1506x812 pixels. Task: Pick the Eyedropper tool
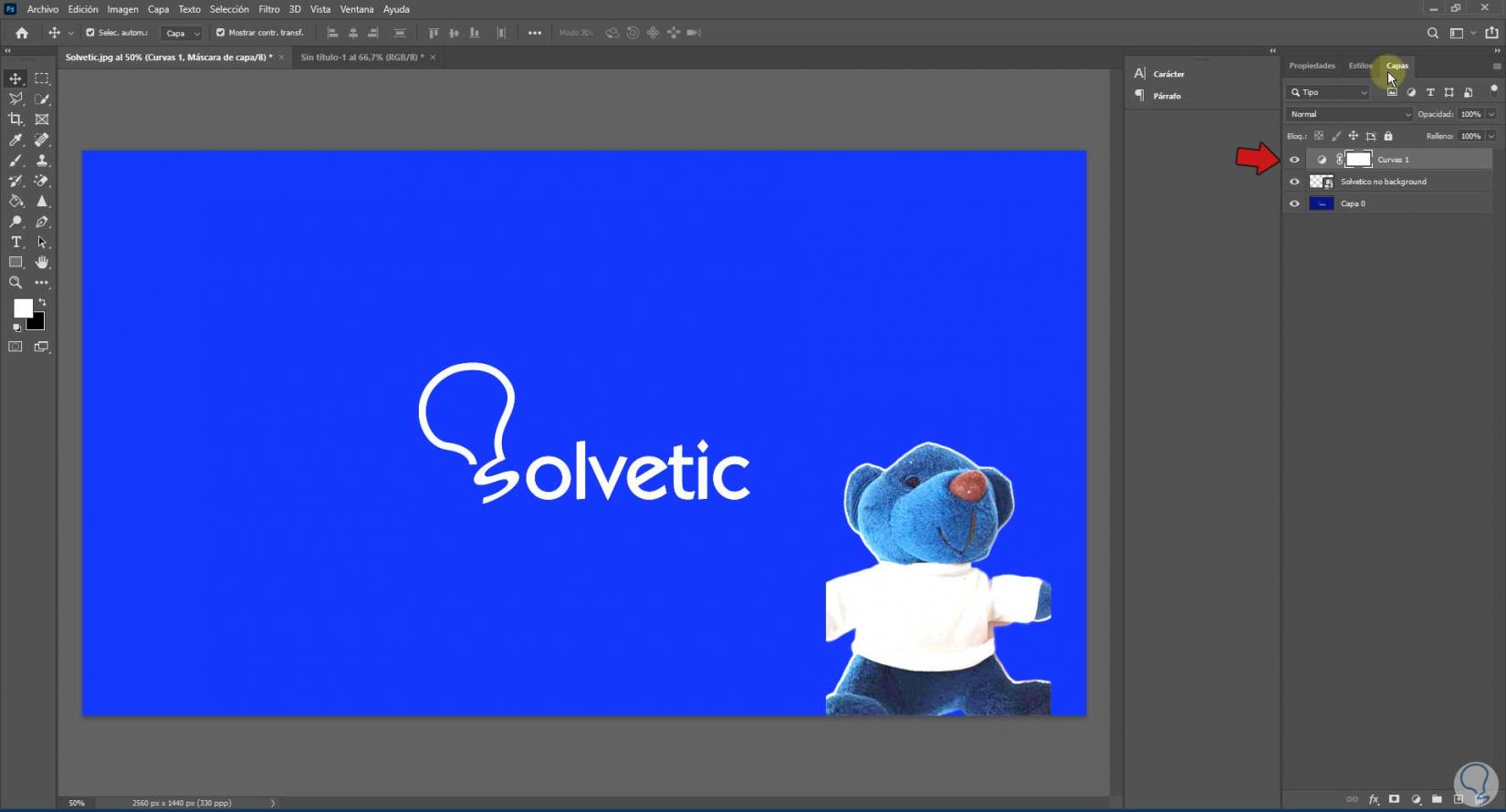point(16,140)
